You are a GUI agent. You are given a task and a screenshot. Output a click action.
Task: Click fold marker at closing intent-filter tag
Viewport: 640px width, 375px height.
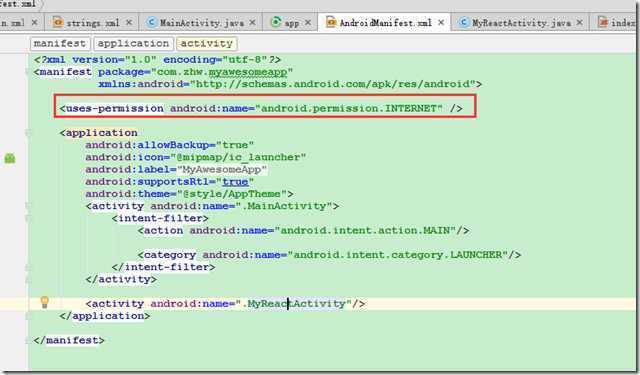[28, 267]
